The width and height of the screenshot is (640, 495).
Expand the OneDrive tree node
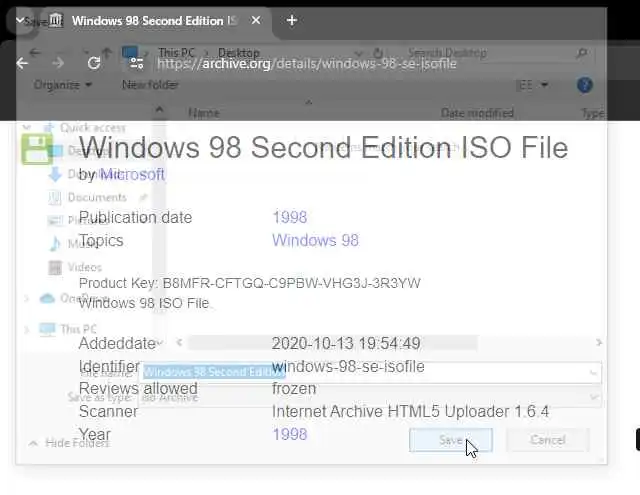(x=27, y=298)
